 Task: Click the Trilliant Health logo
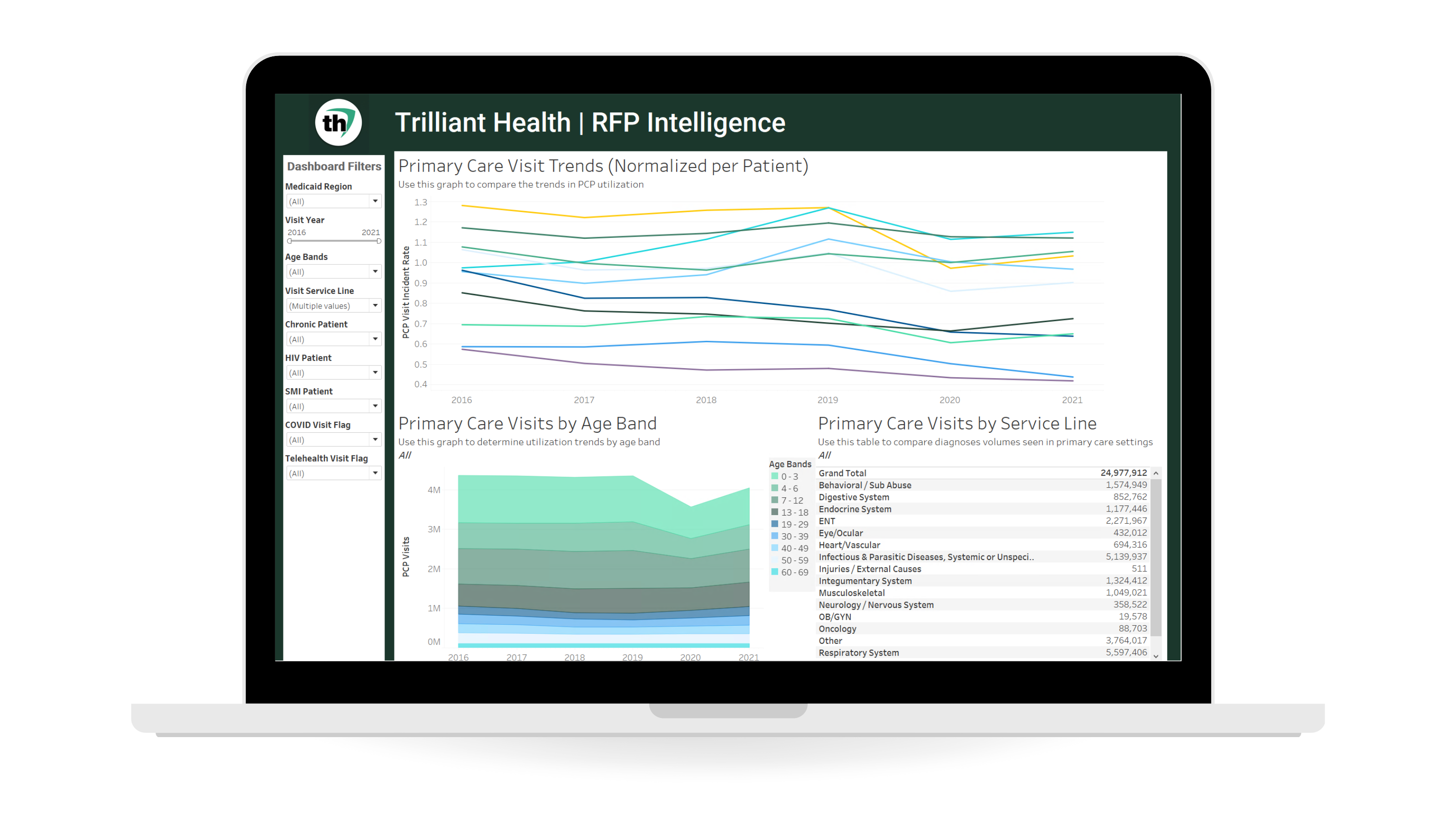[x=339, y=122]
